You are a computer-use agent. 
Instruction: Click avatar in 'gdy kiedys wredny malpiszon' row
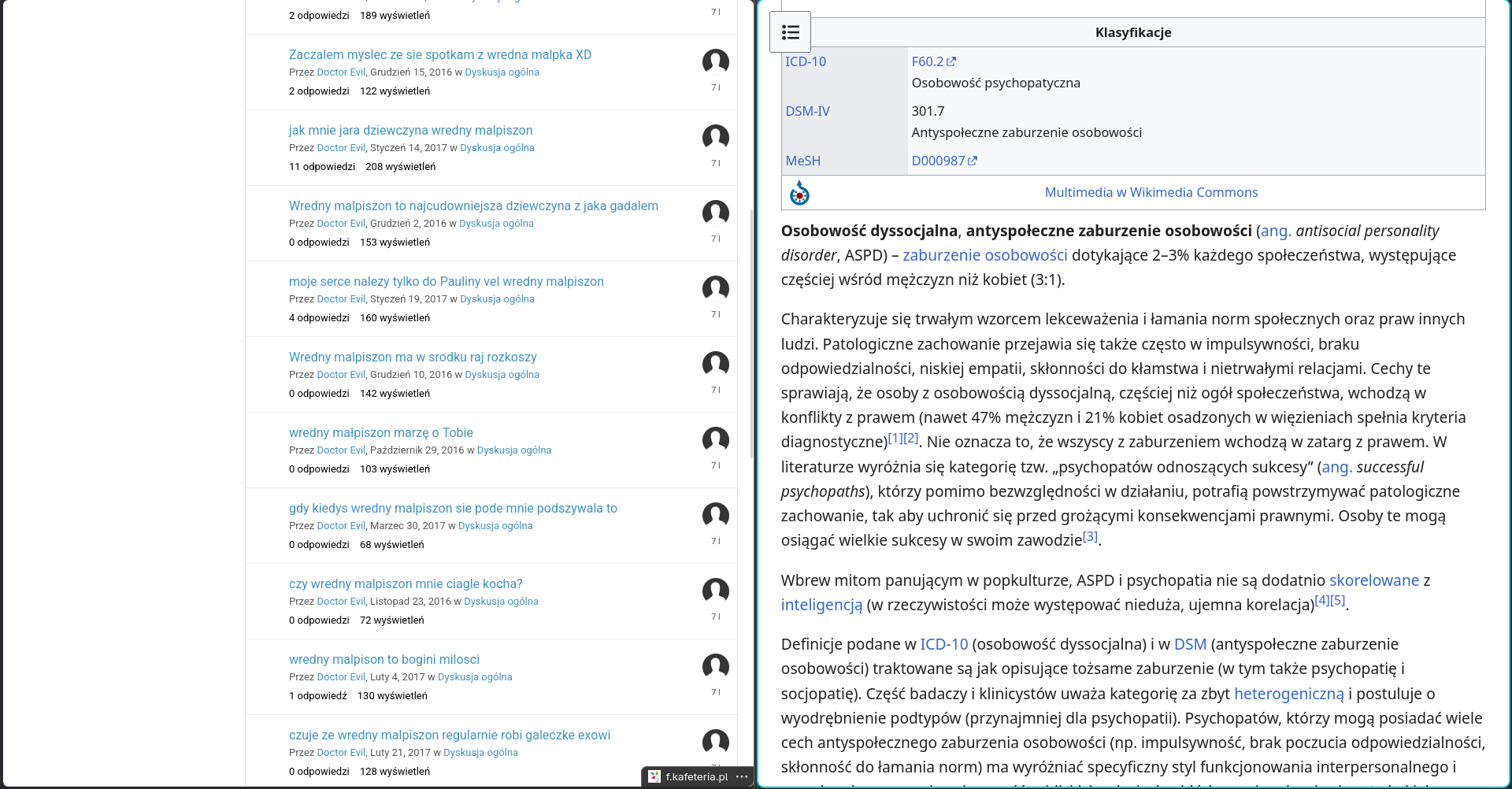716,516
